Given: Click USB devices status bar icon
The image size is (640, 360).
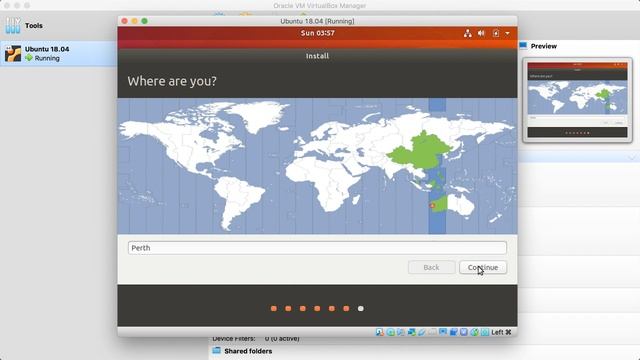Looking at the screenshot, I should [422, 332].
